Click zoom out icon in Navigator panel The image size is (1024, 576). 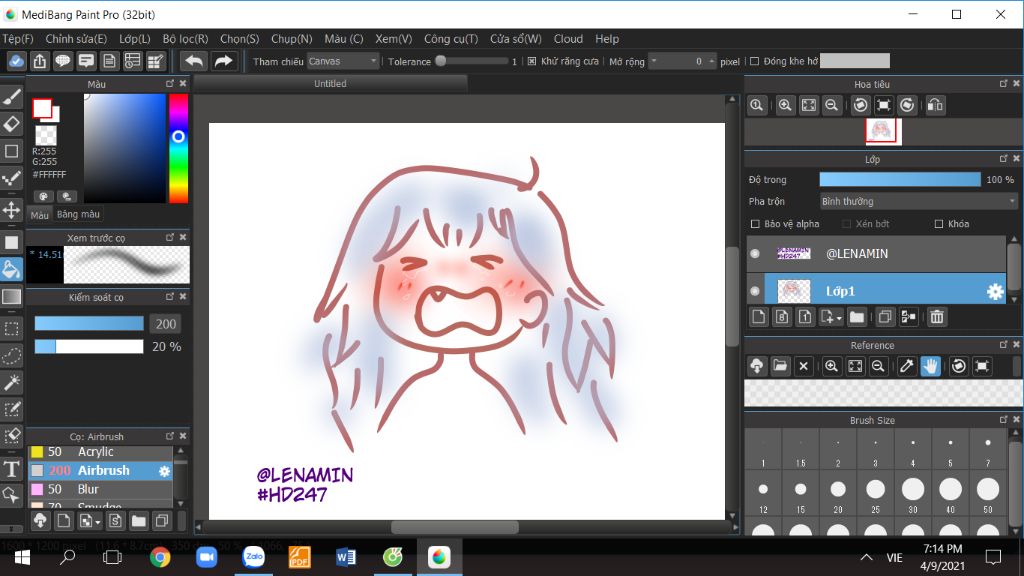point(831,105)
